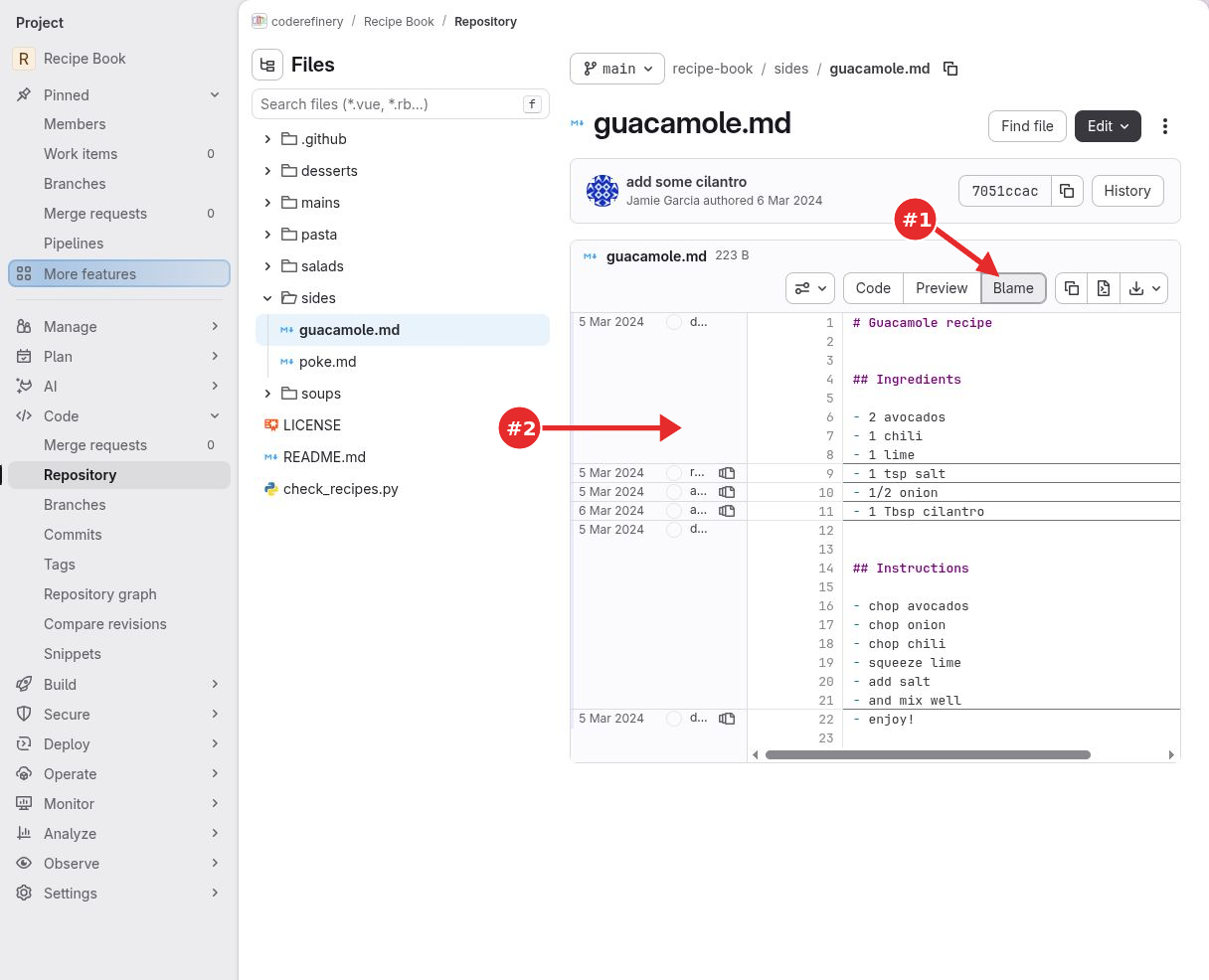Copy file contents icon
This screenshot has height=980, width=1209.
[1072, 288]
